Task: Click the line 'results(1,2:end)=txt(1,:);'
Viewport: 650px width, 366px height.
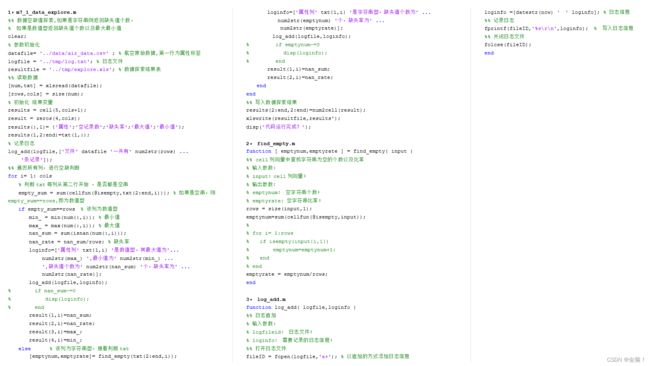Action: (49, 135)
